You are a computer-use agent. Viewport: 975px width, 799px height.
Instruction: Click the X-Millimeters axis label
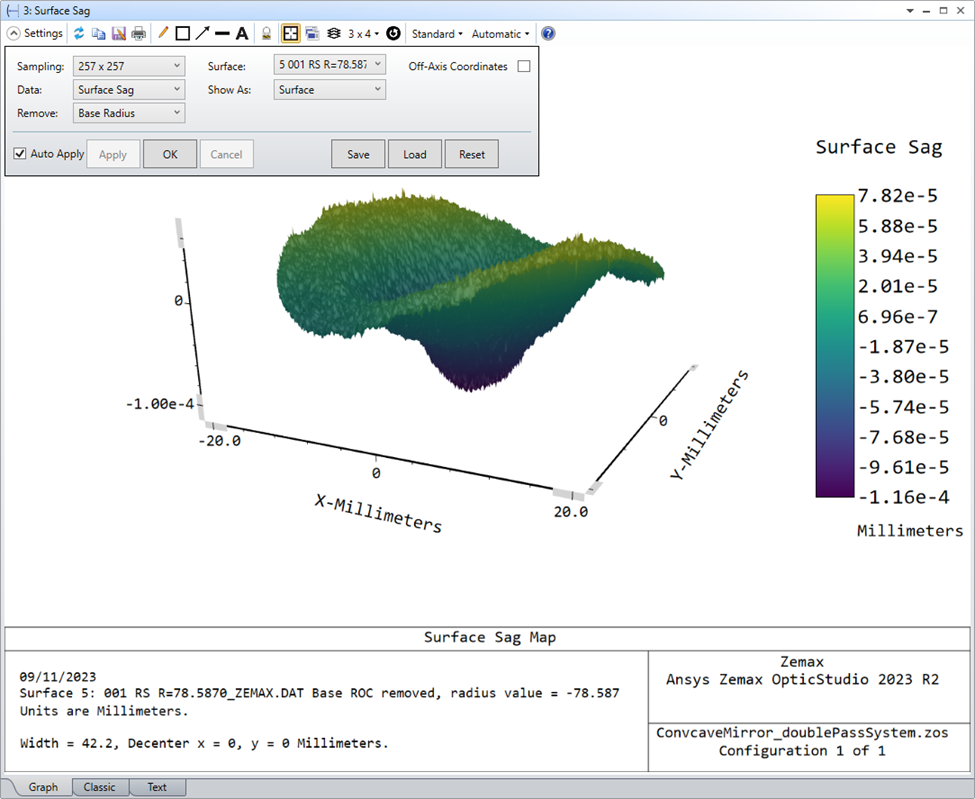[x=378, y=514]
